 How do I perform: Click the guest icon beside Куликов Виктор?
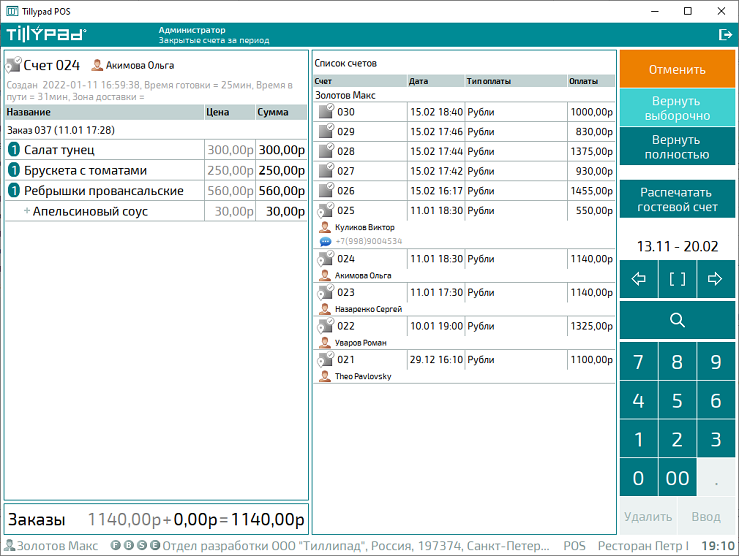[324, 228]
